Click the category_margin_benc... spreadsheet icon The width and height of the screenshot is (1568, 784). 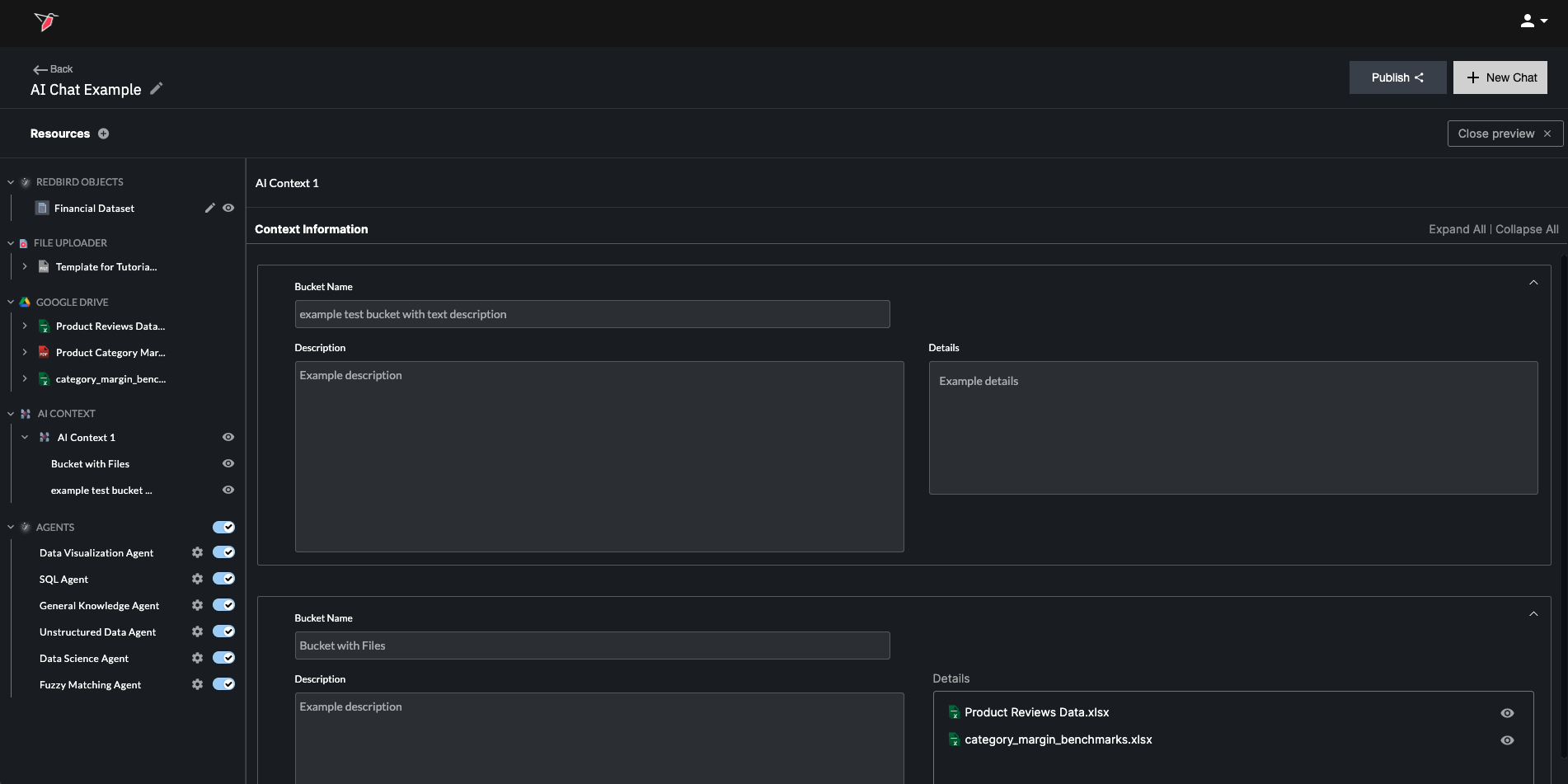[x=44, y=379]
